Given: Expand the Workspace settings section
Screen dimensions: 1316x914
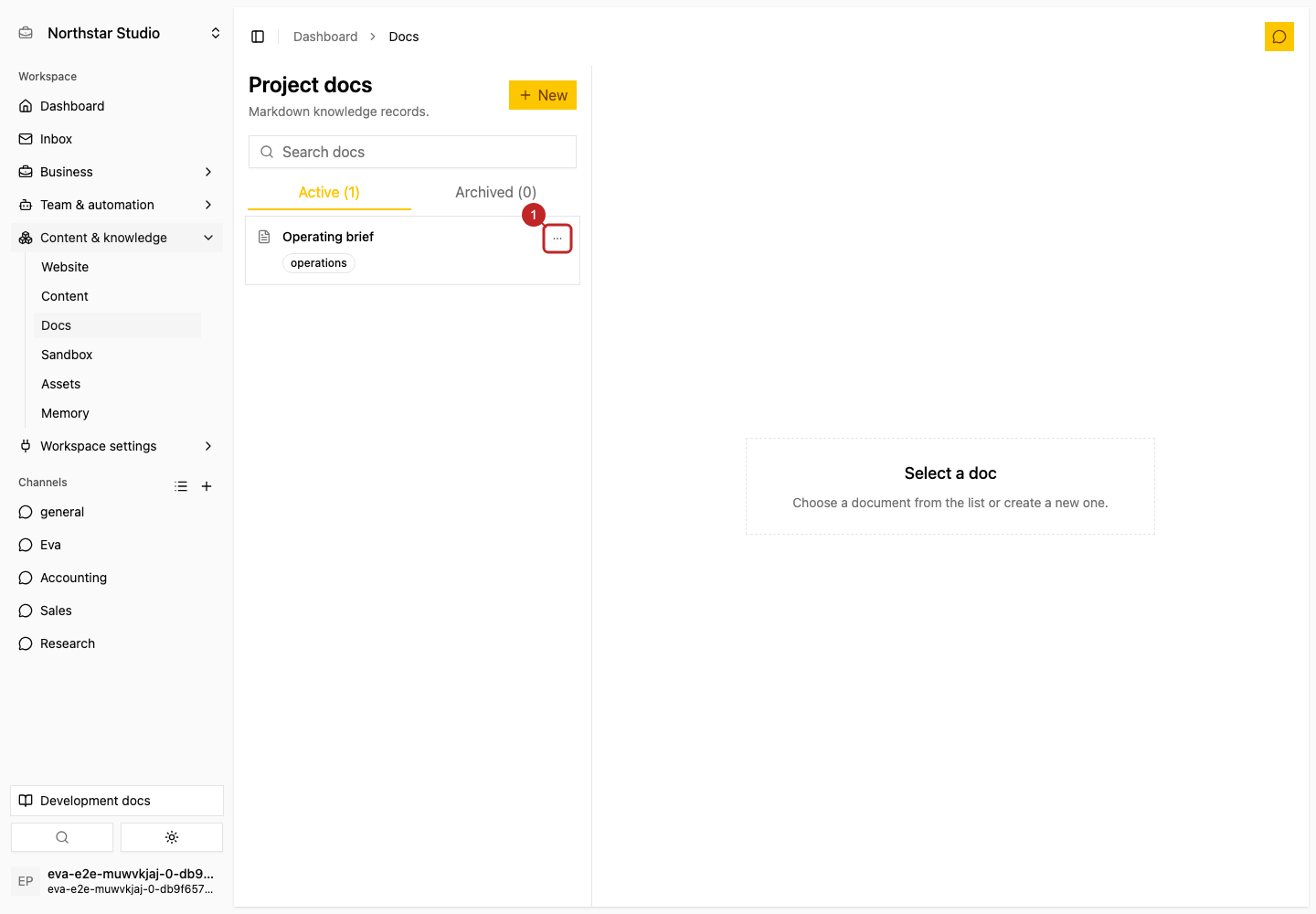Looking at the screenshot, I should [117, 446].
